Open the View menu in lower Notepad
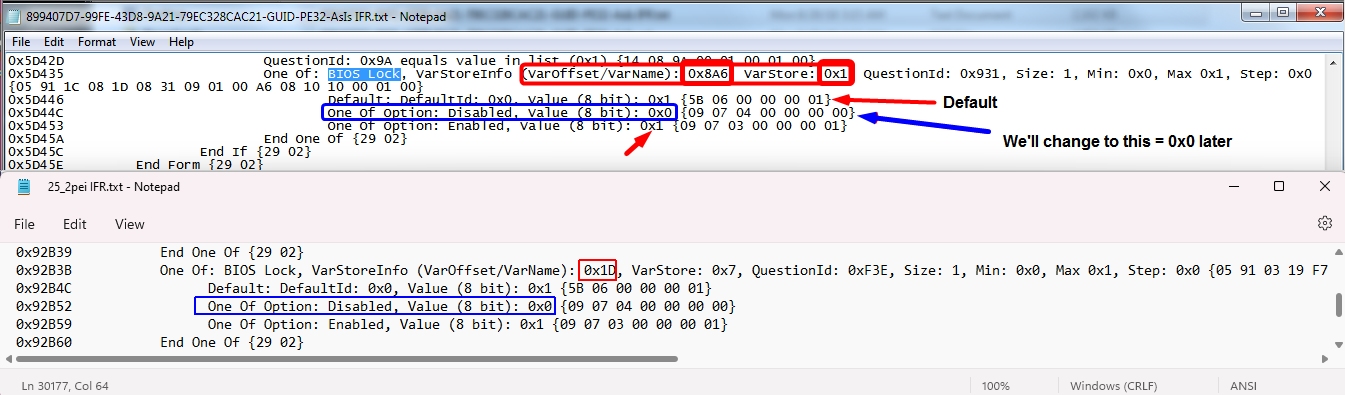 [x=130, y=224]
